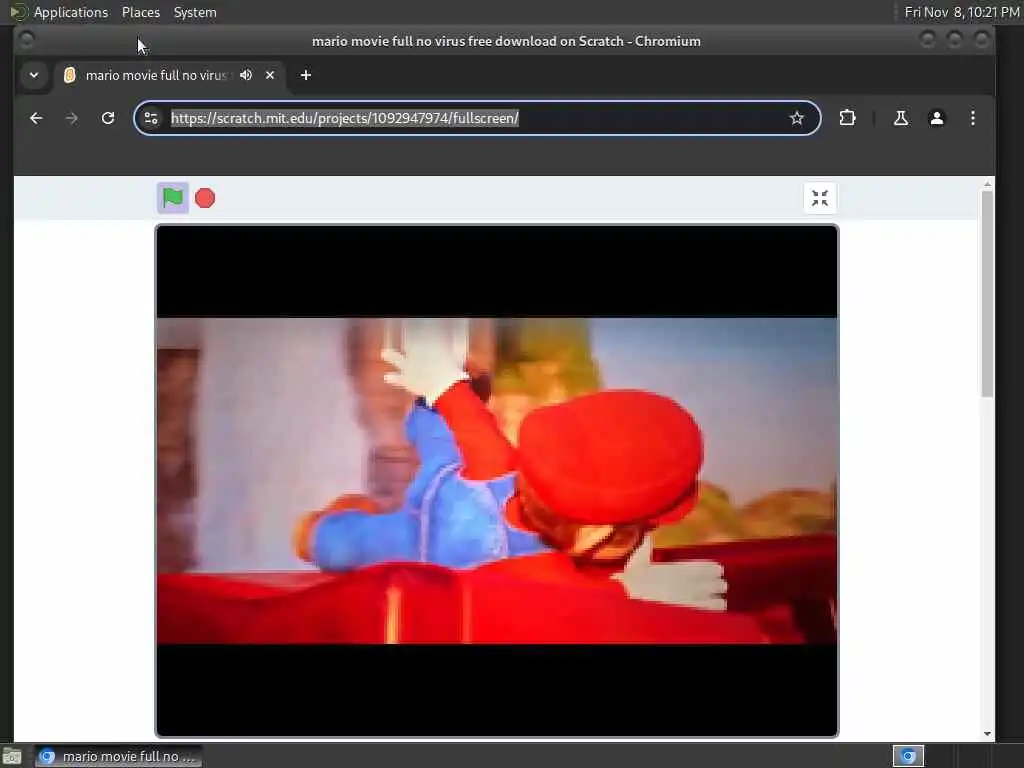Click the mario movie taskbar window button

[x=118, y=756]
